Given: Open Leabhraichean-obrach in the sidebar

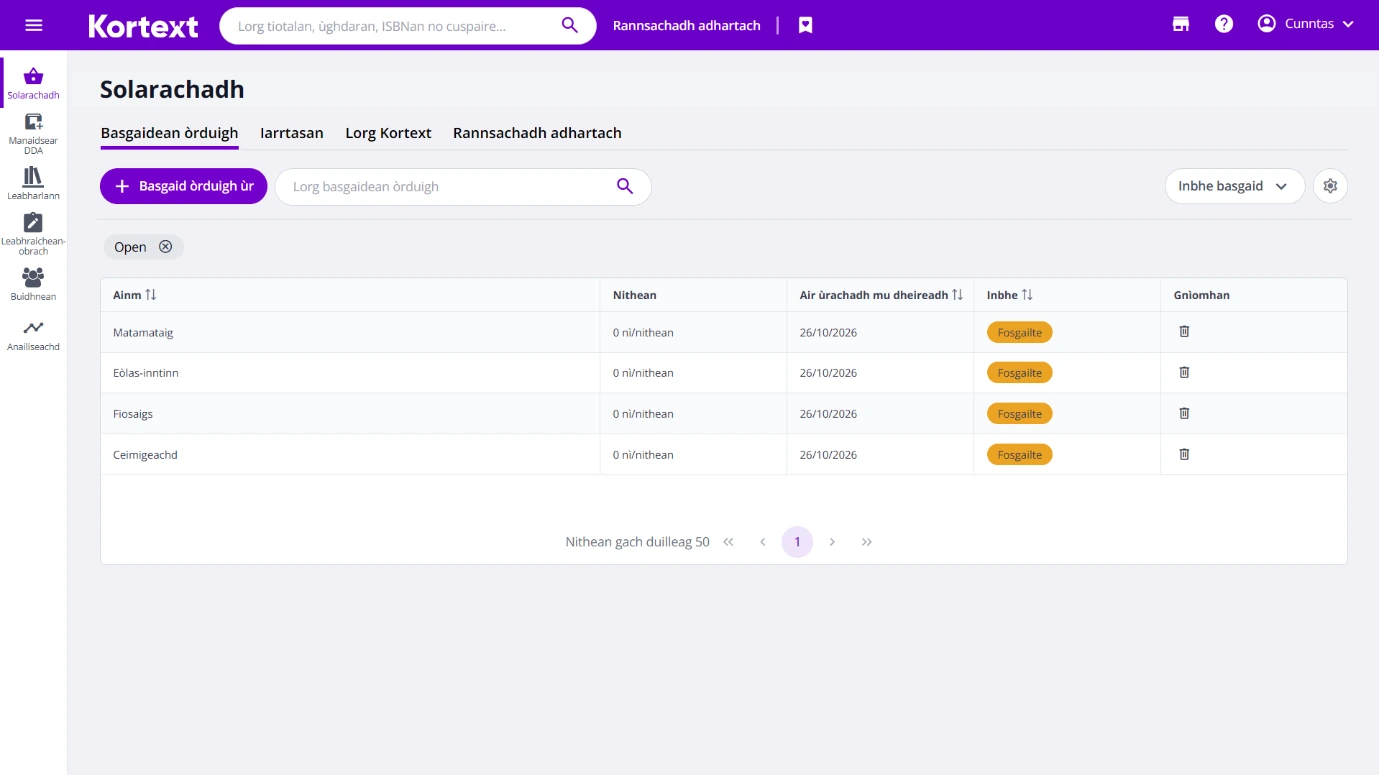Looking at the screenshot, I should click(33, 233).
